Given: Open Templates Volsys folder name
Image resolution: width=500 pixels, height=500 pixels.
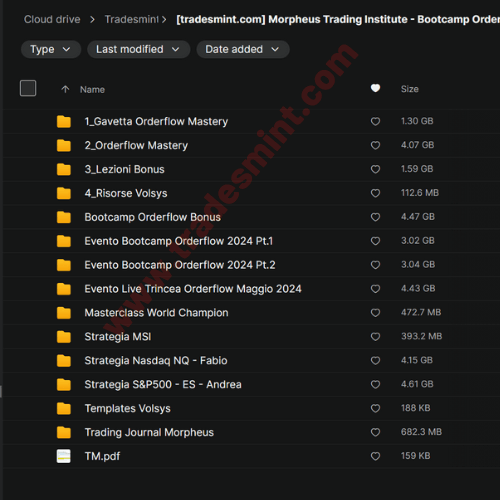Looking at the screenshot, I should pyautogui.click(x=127, y=409).
